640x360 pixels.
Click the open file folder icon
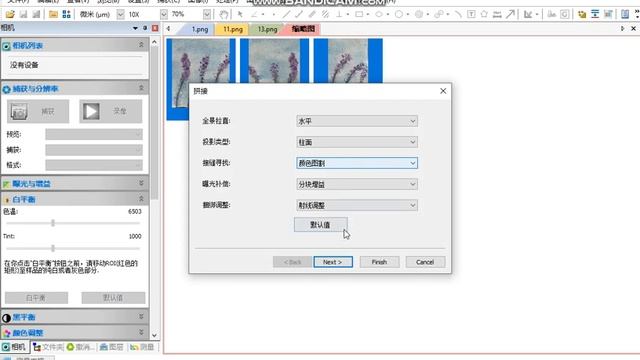[x=10, y=14]
